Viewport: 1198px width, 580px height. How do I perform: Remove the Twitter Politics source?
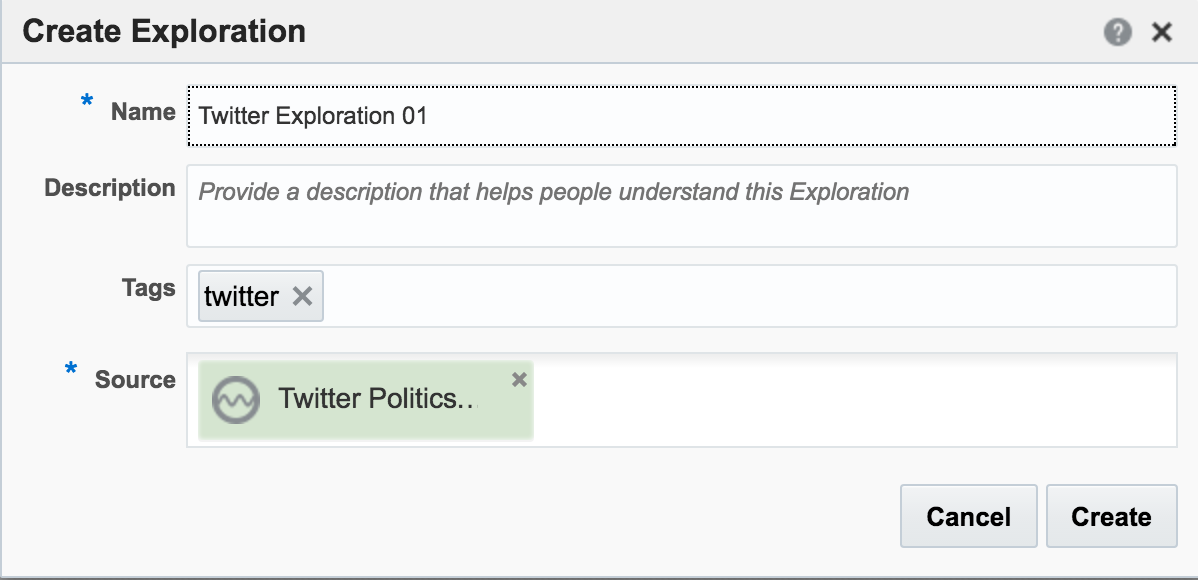pos(518,379)
